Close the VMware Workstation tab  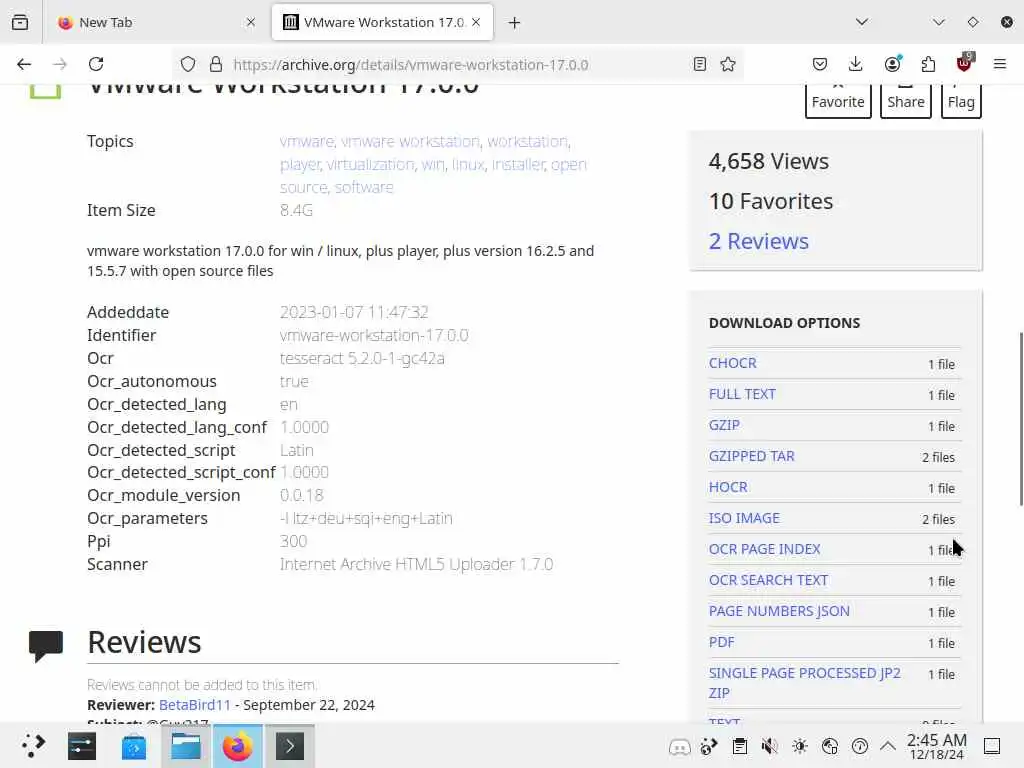click(476, 22)
